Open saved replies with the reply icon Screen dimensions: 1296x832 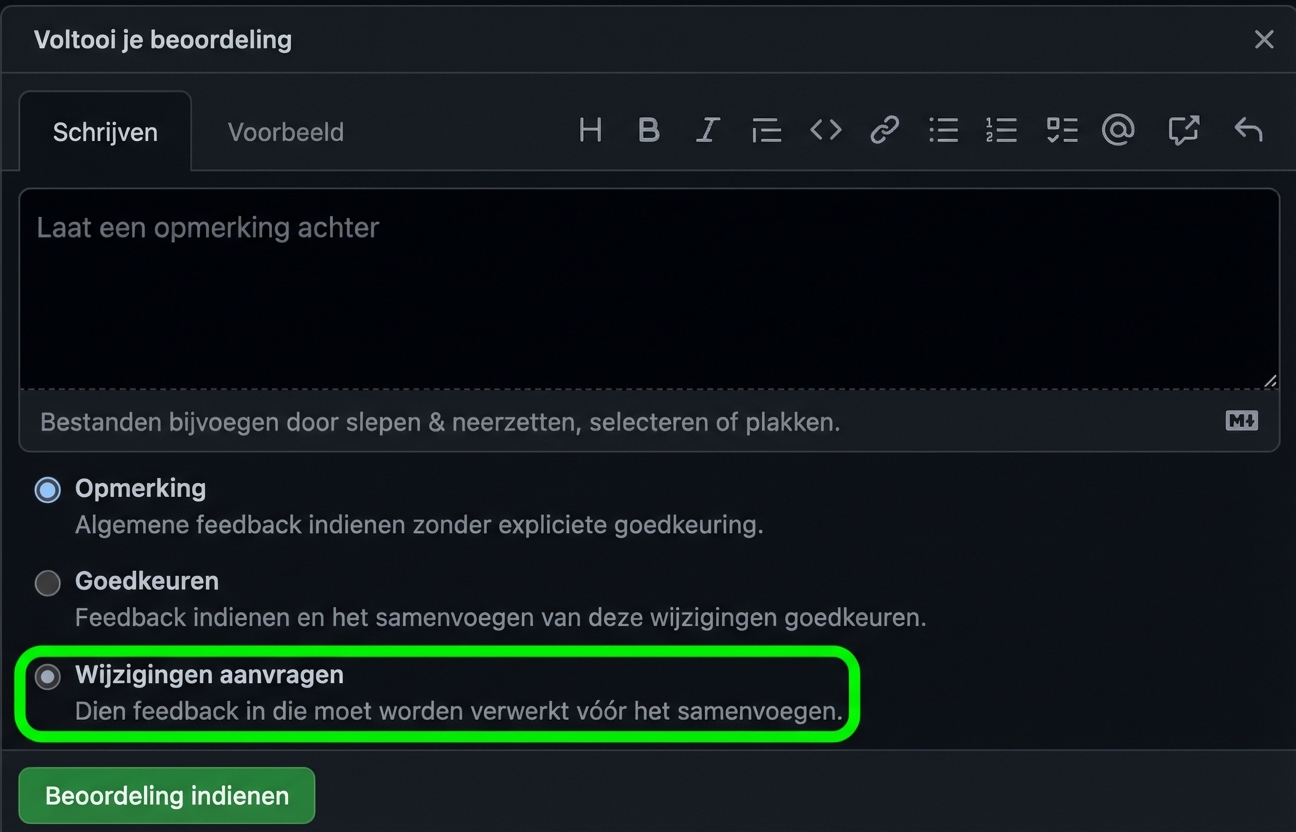point(1247,130)
